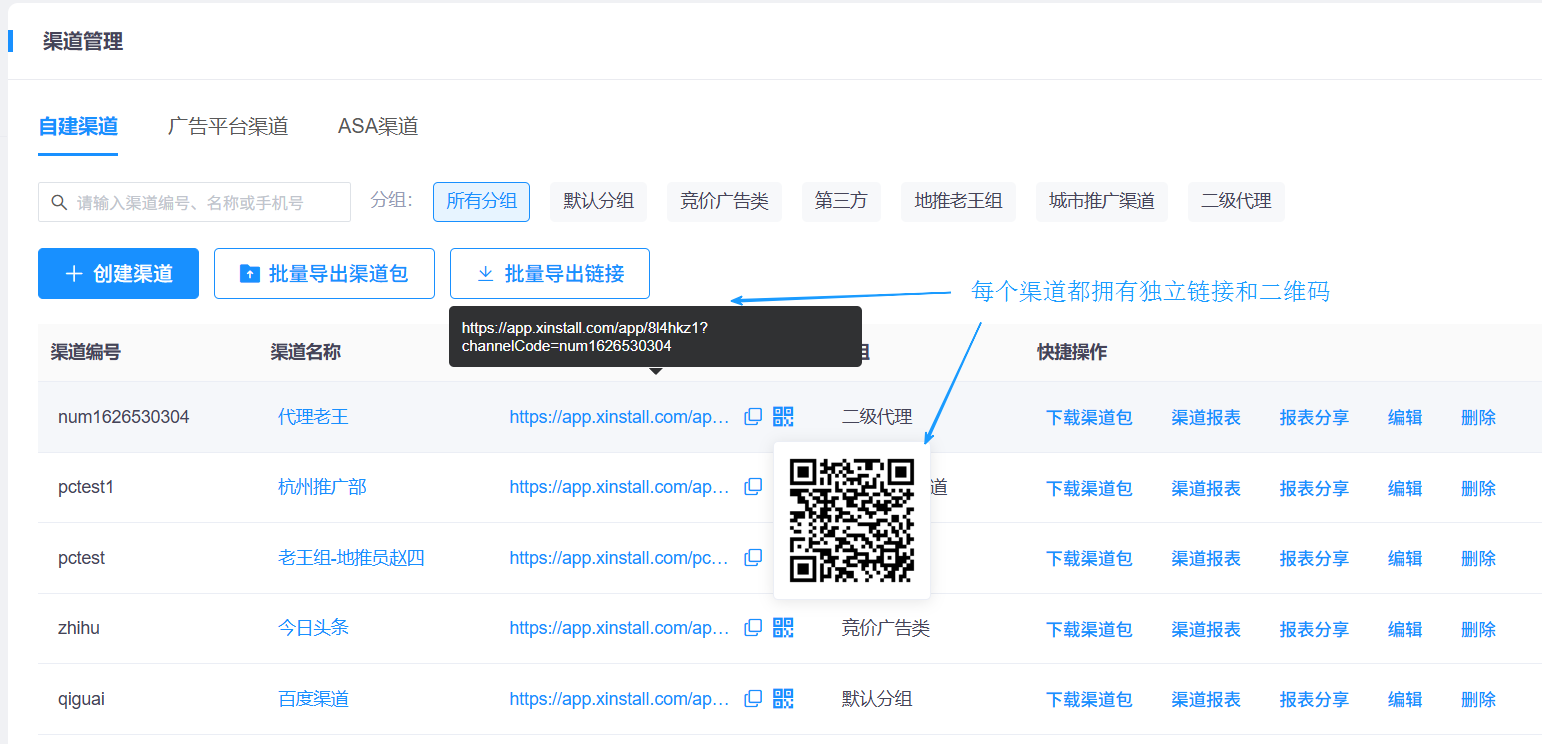Click the search magnifier icon
Viewport: 1542px width, 744px height.
[59, 202]
